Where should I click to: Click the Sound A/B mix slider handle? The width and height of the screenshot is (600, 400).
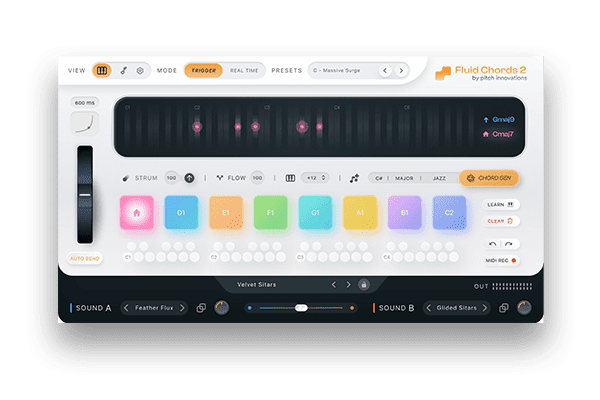301,308
